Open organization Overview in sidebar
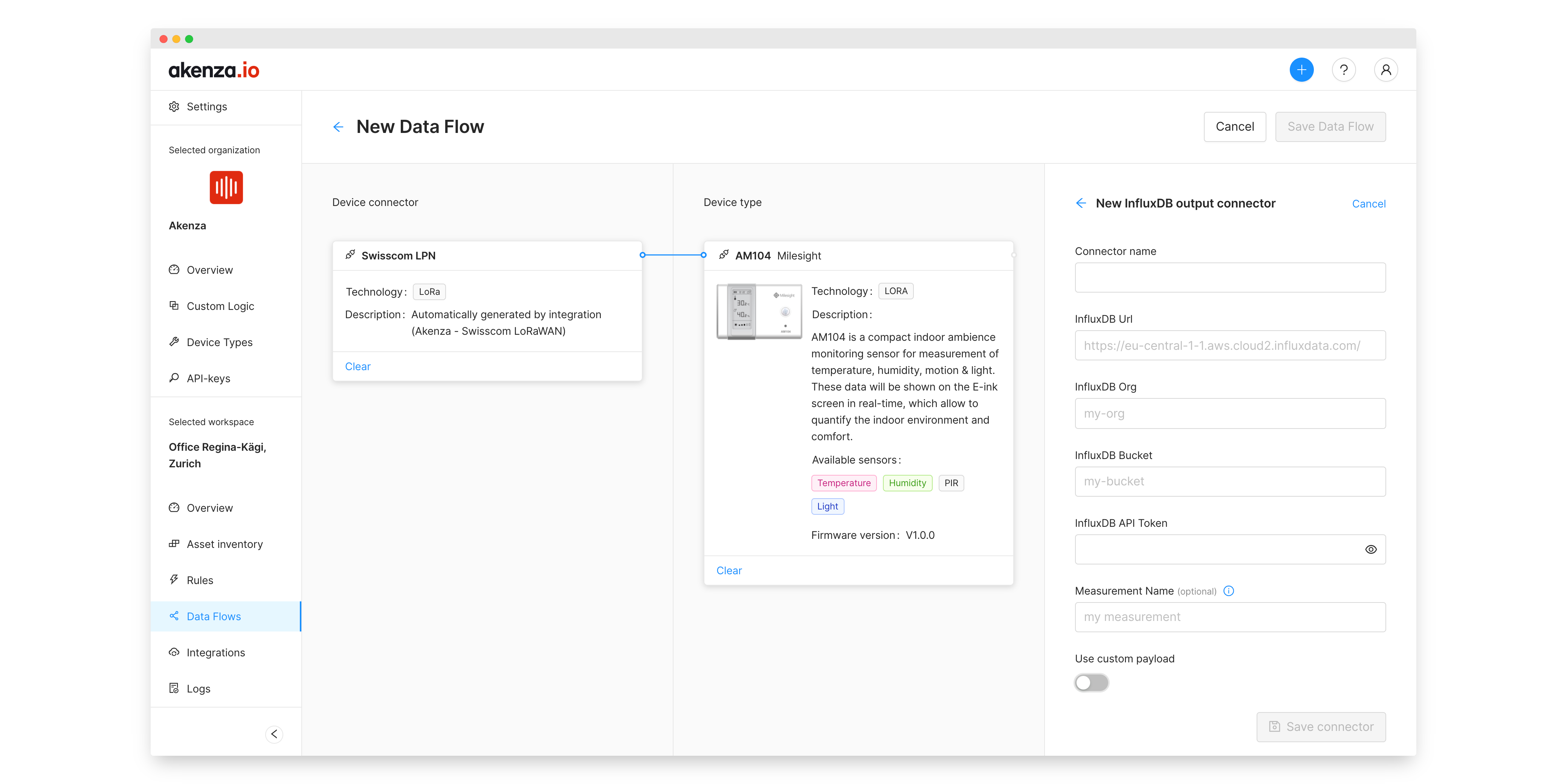 tap(226, 270)
